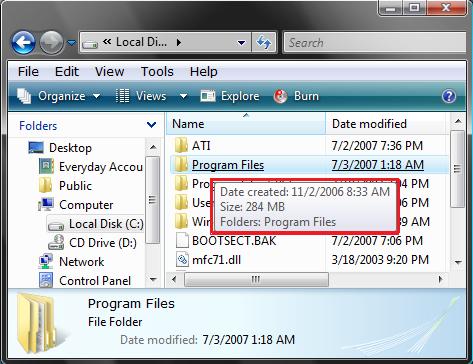Open recent pages dropdown beside Forward button

71,43
